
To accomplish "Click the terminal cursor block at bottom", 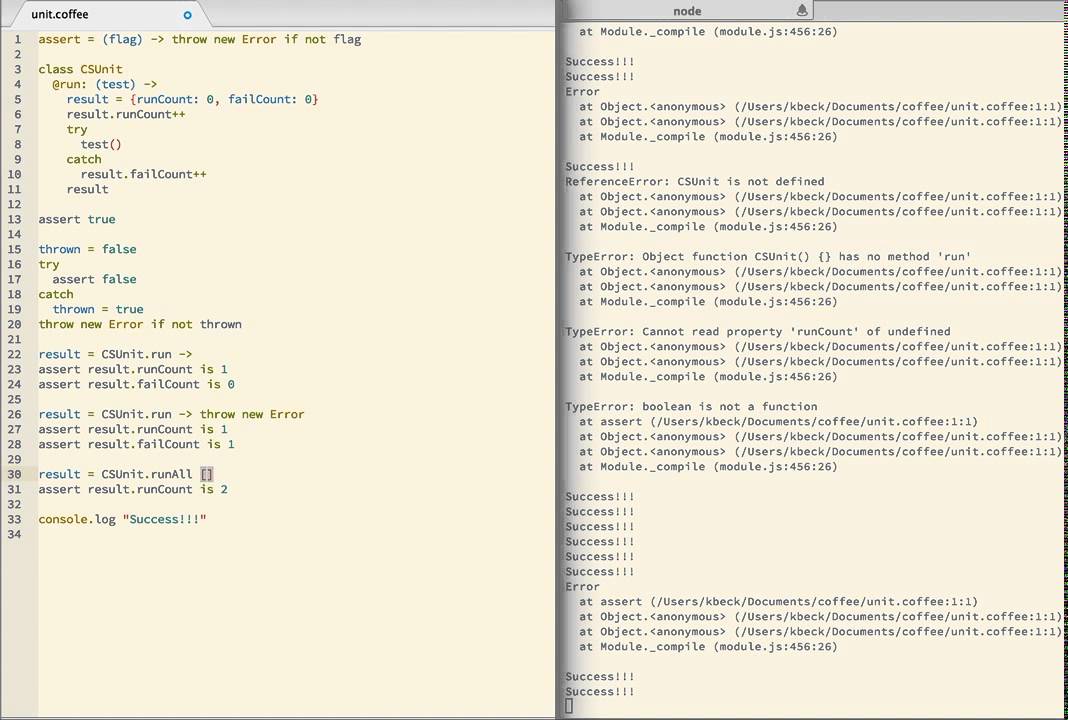I will click(569, 706).
